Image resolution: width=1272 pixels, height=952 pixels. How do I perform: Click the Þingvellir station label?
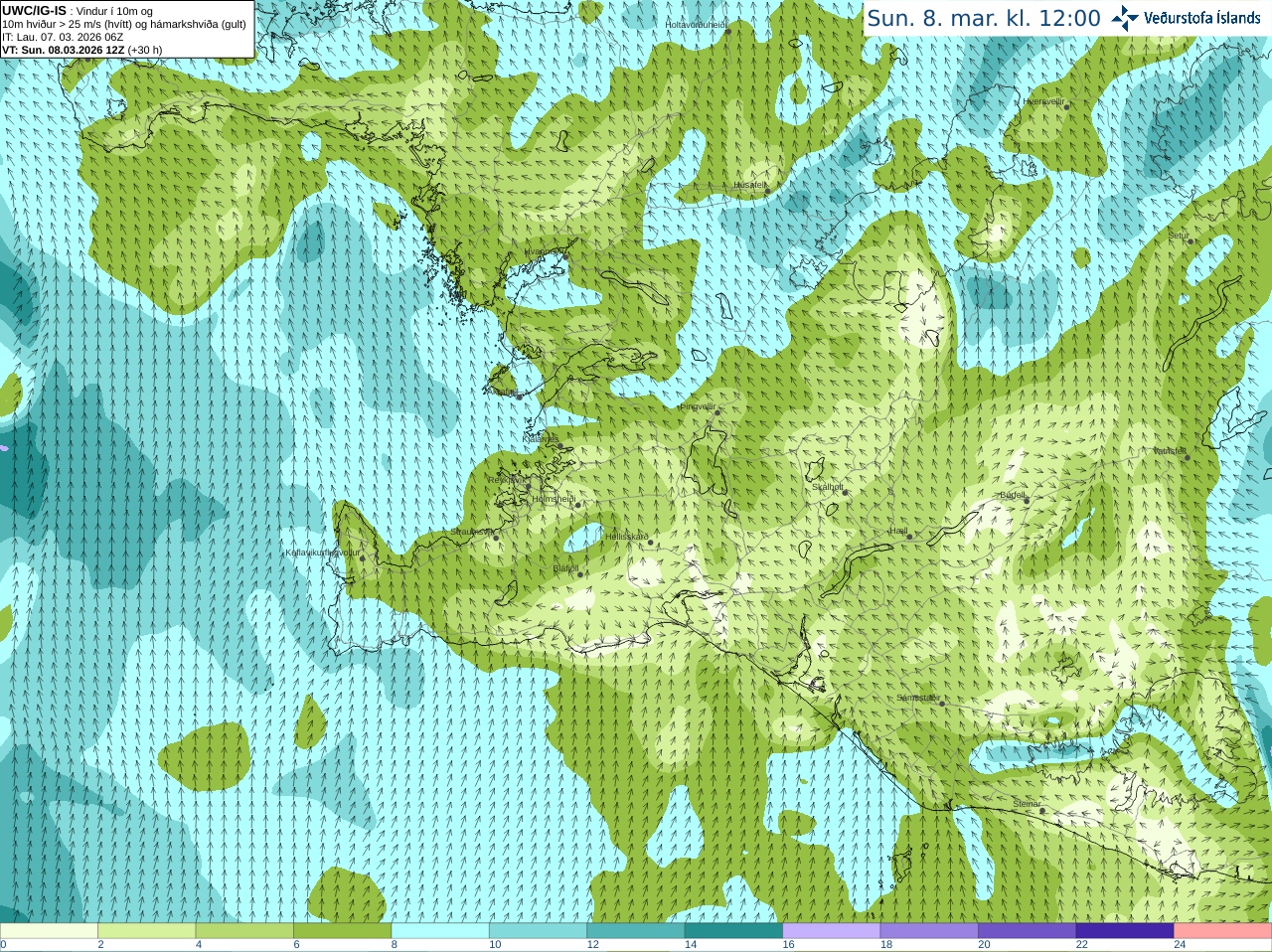tap(698, 406)
